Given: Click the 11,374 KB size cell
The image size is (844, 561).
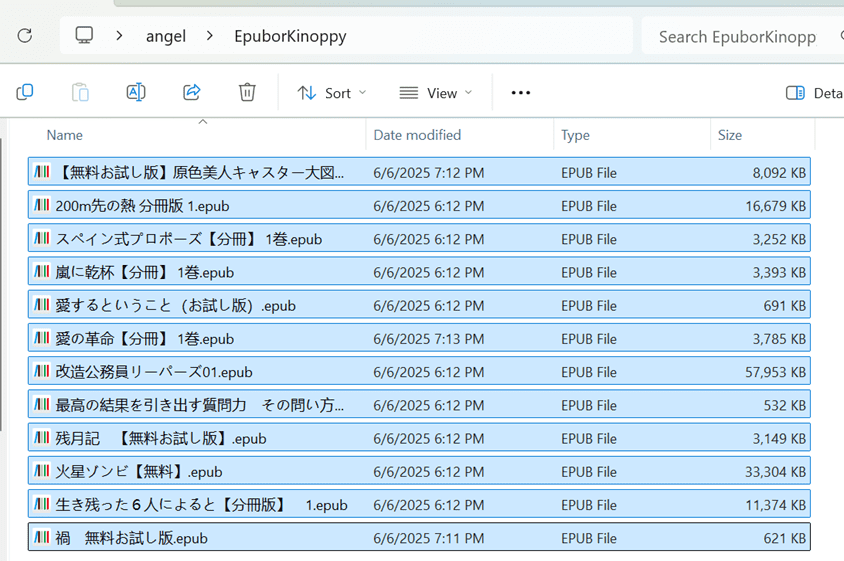Looking at the screenshot, I should click(775, 505).
